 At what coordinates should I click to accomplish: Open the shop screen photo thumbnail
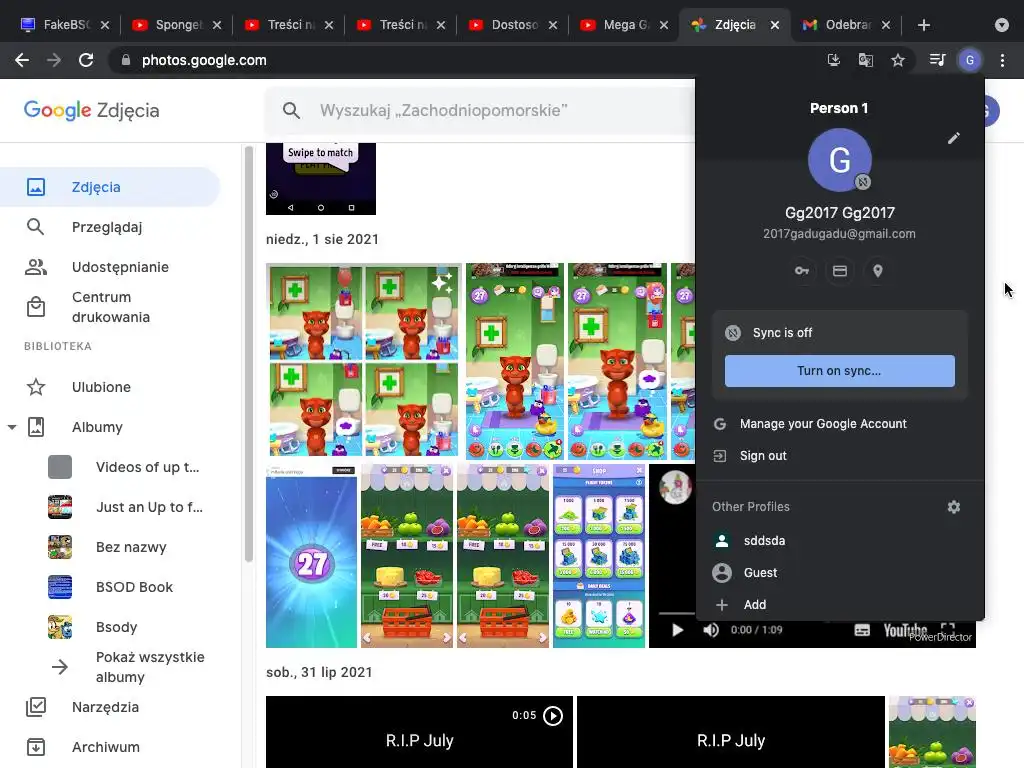click(x=599, y=556)
